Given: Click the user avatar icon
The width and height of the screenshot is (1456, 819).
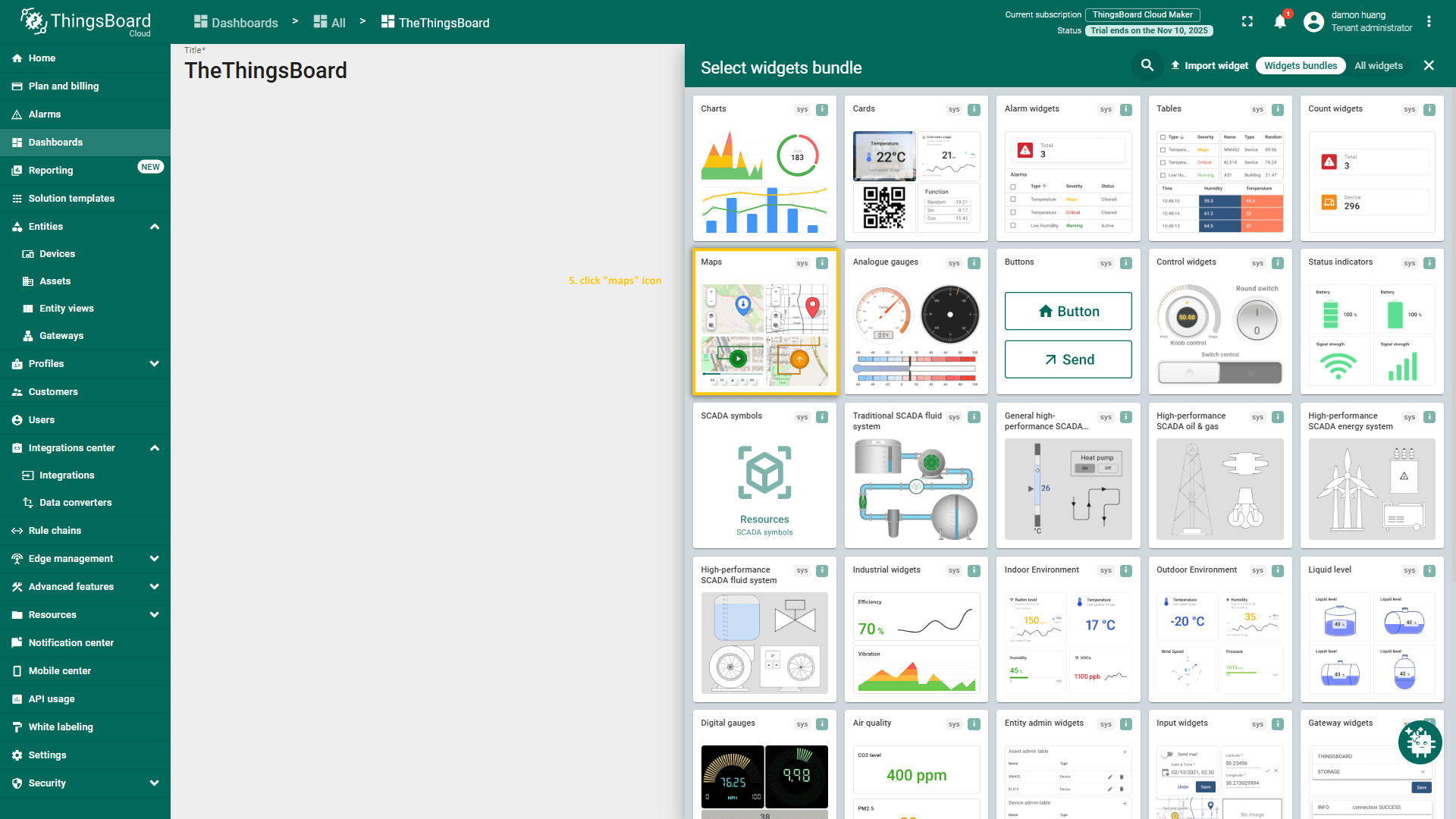Looking at the screenshot, I should point(1313,22).
